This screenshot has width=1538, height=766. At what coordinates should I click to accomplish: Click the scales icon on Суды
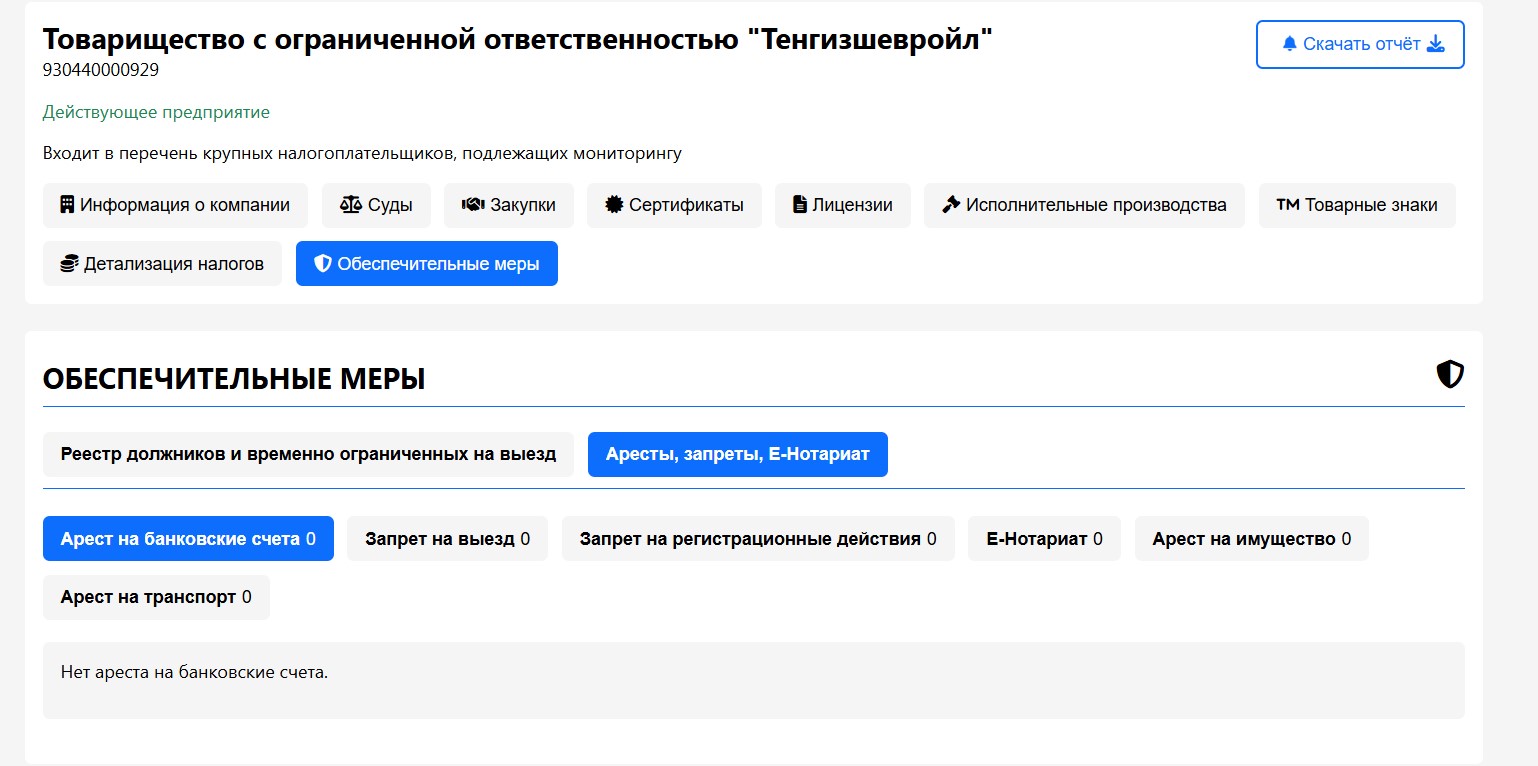tap(351, 205)
